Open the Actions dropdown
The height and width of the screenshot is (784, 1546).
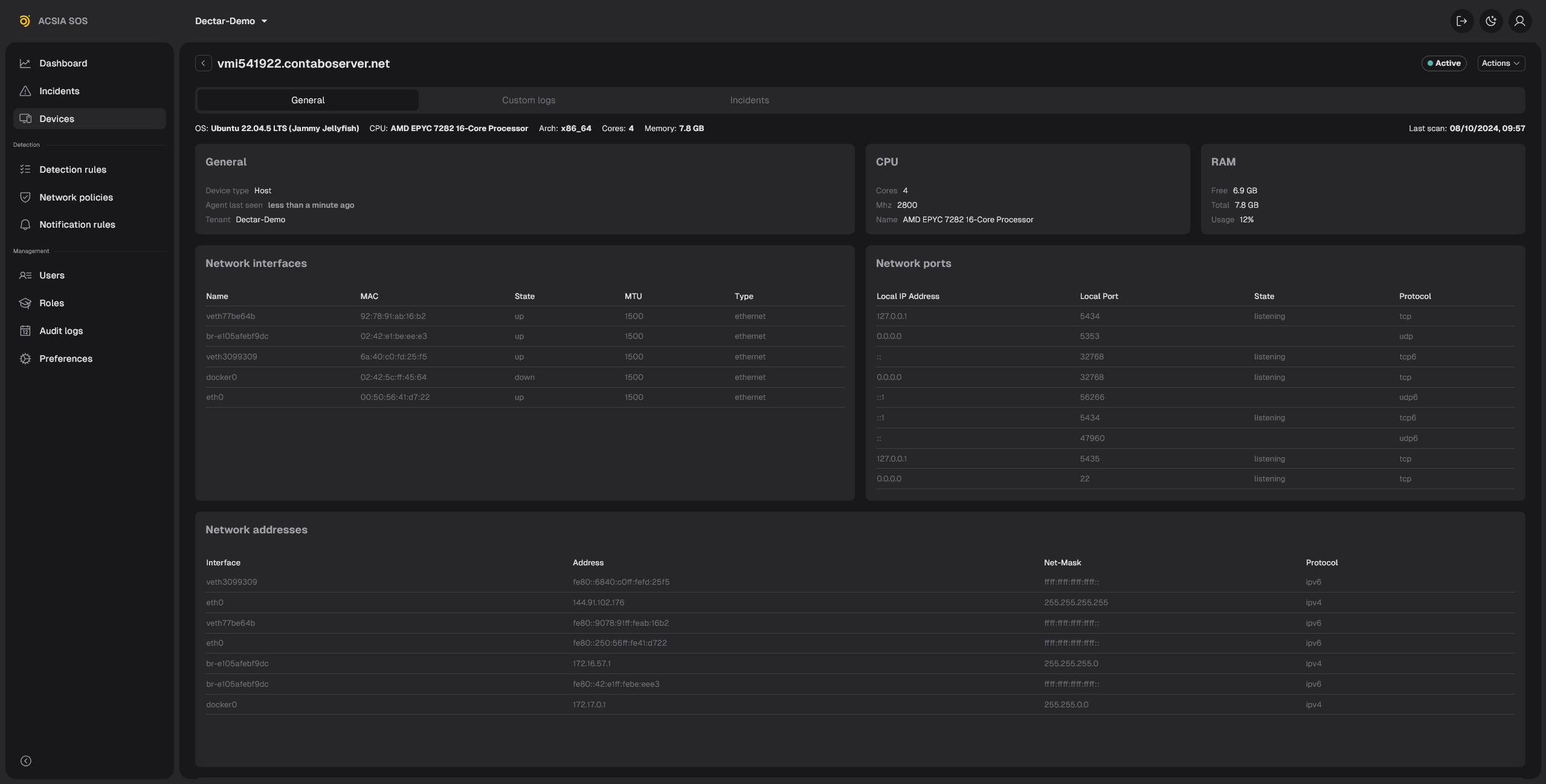pyautogui.click(x=1501, y=63)
